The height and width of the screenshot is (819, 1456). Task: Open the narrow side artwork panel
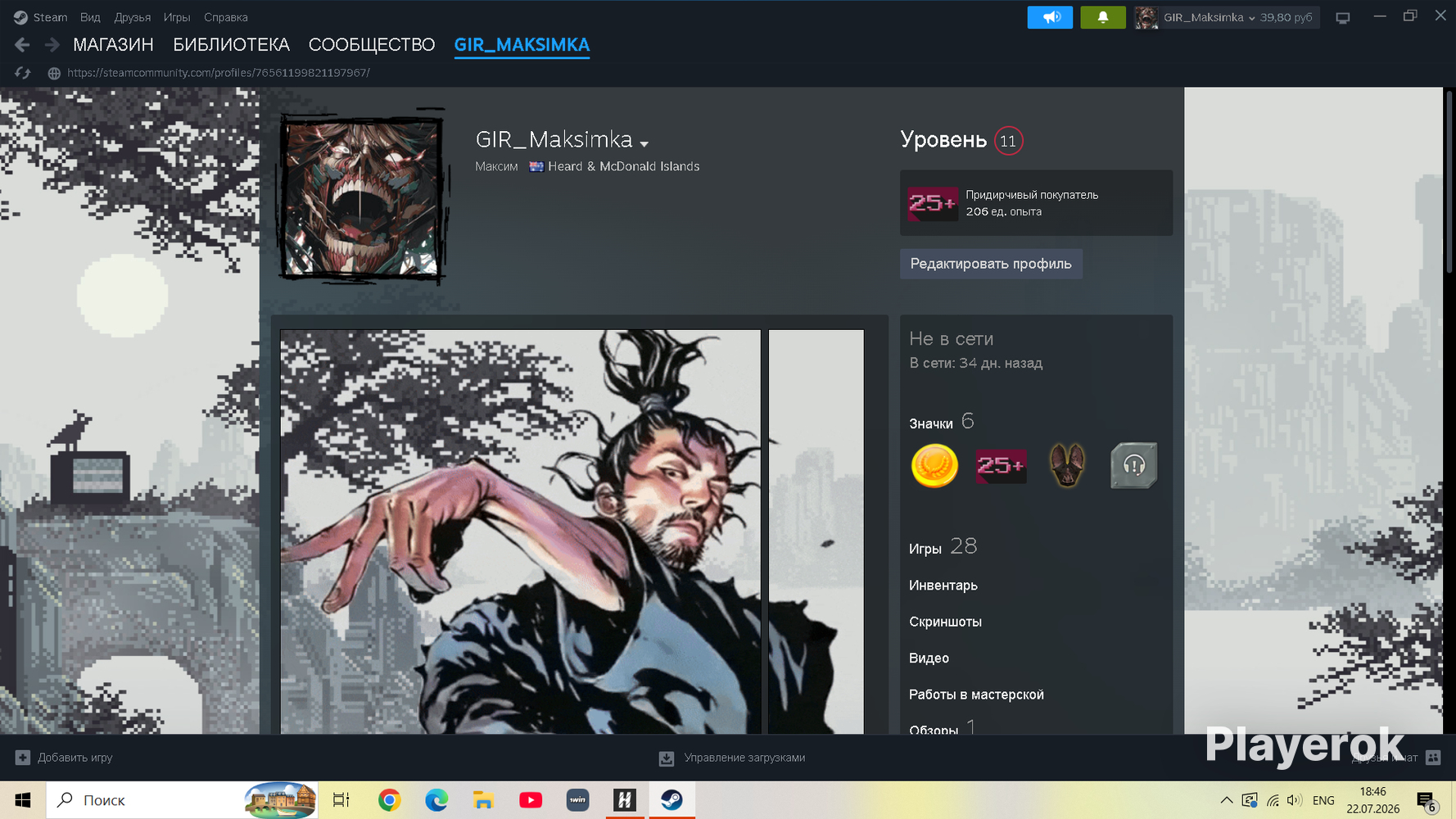(x=816, y=532)
